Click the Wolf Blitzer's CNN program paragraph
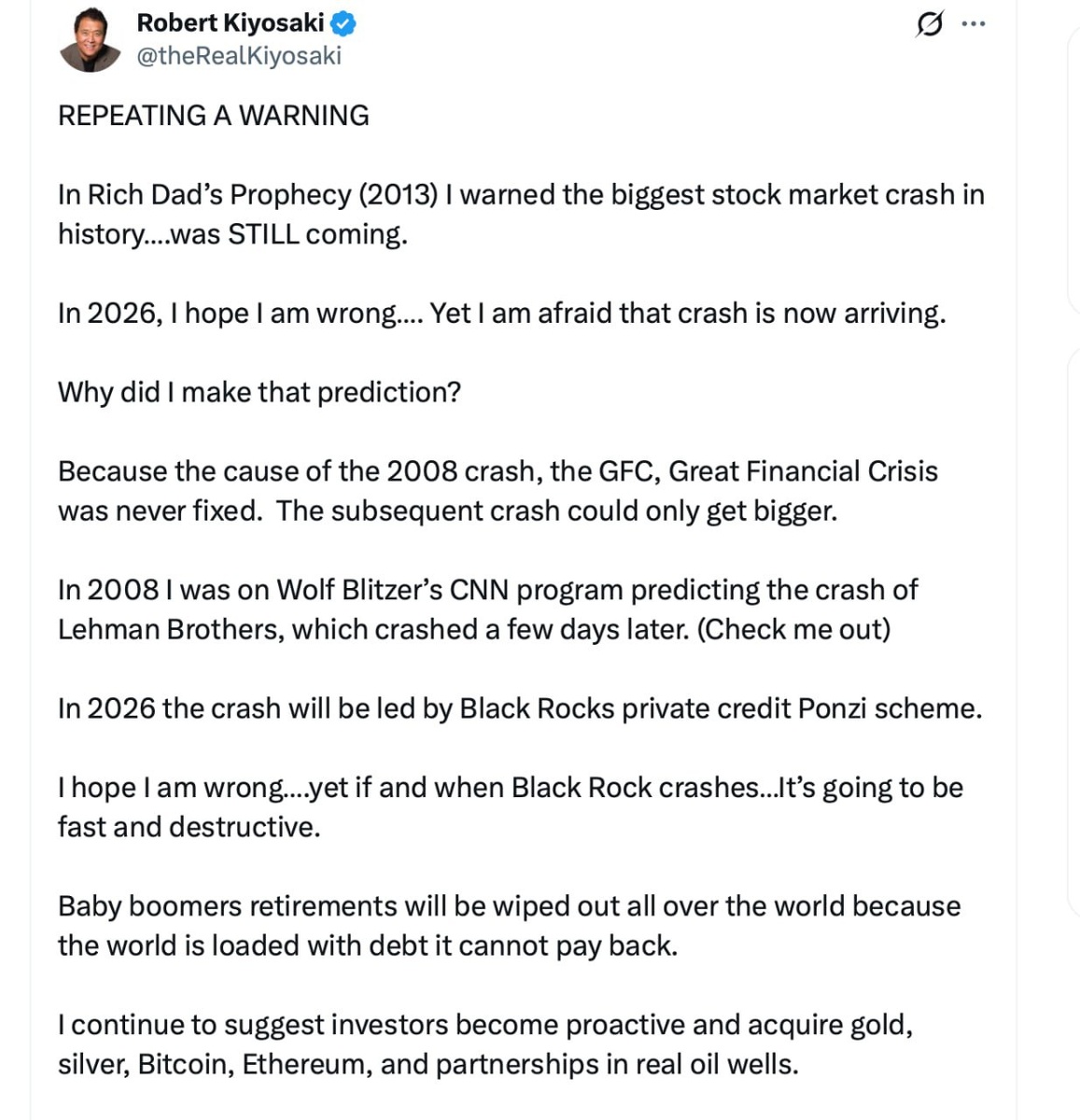Viewport: 1080px width, 1120px height. 487,590
